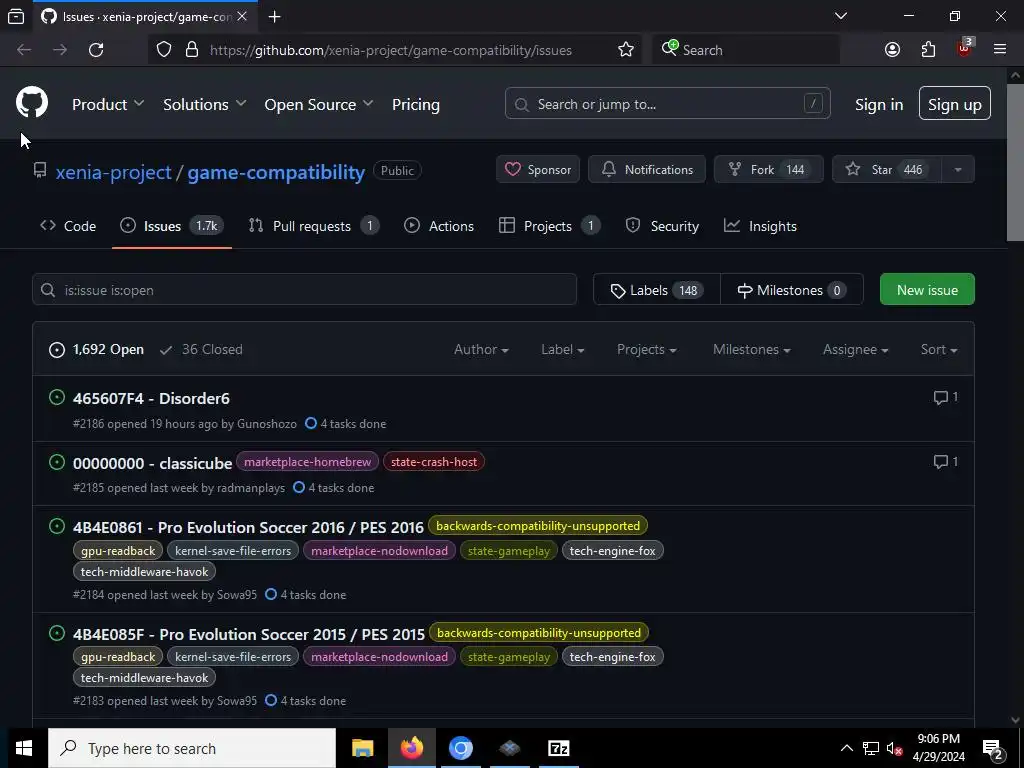Open a new browser tab
The width and height of the screenshot is (1024, 768).
[x=275, y=16]
